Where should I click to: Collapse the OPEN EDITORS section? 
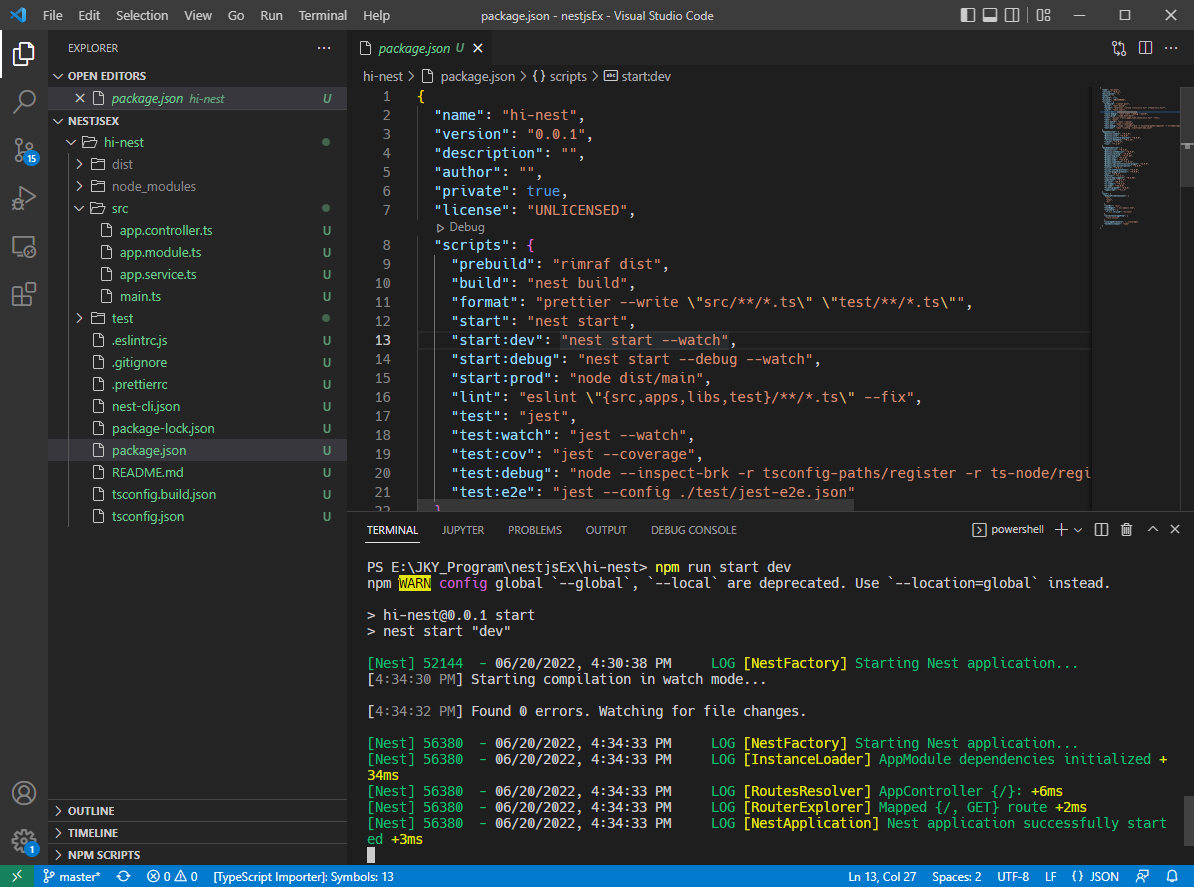pos(197,76)
